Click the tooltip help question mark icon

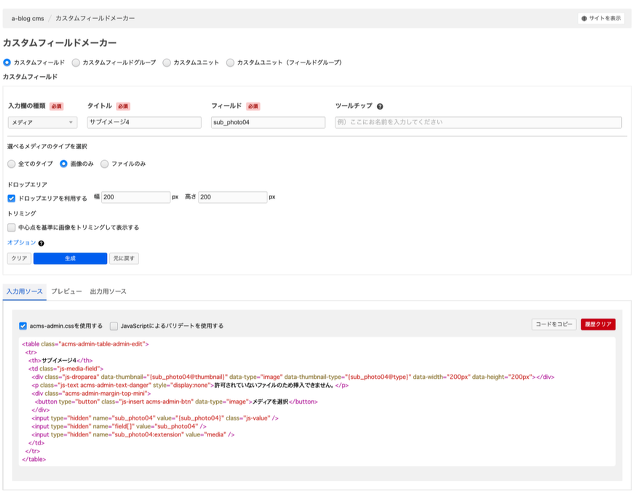click(380, 106)
